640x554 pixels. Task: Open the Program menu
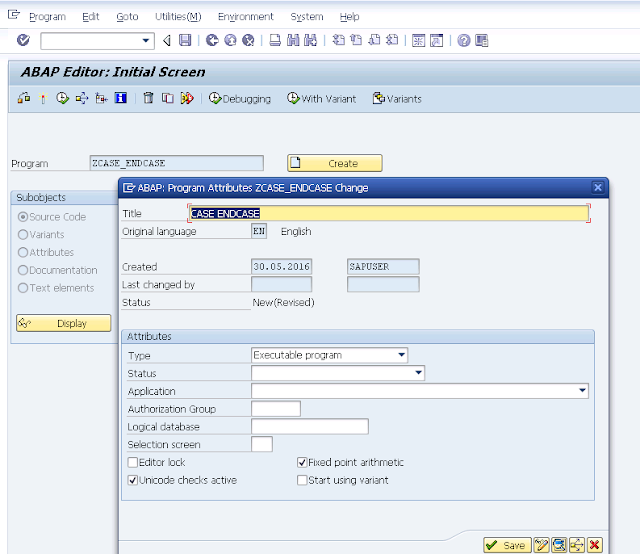(x=47, y=17)
